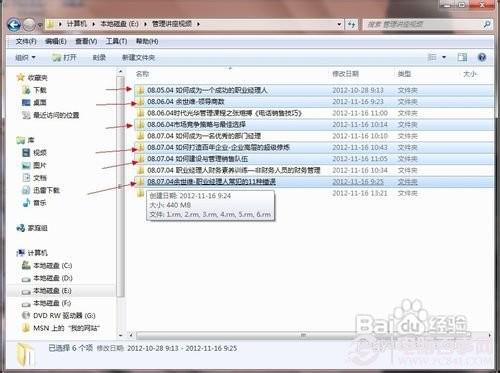Click the 修改日期 column header
500x373 pixels.
(x=346, y=74)
